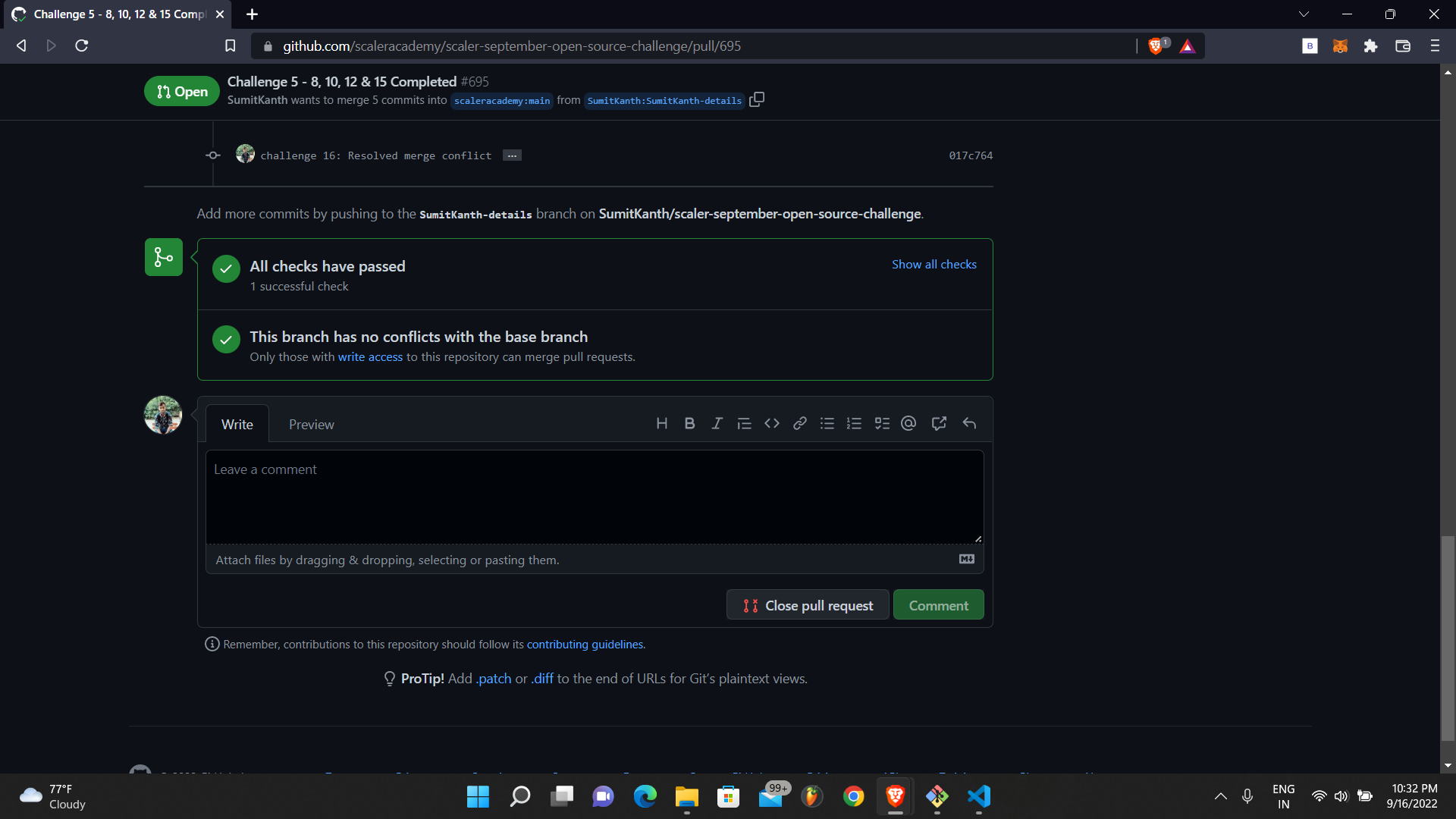
Task: Apply bold formatting in comment toolbar
Action: coord(689,423)
